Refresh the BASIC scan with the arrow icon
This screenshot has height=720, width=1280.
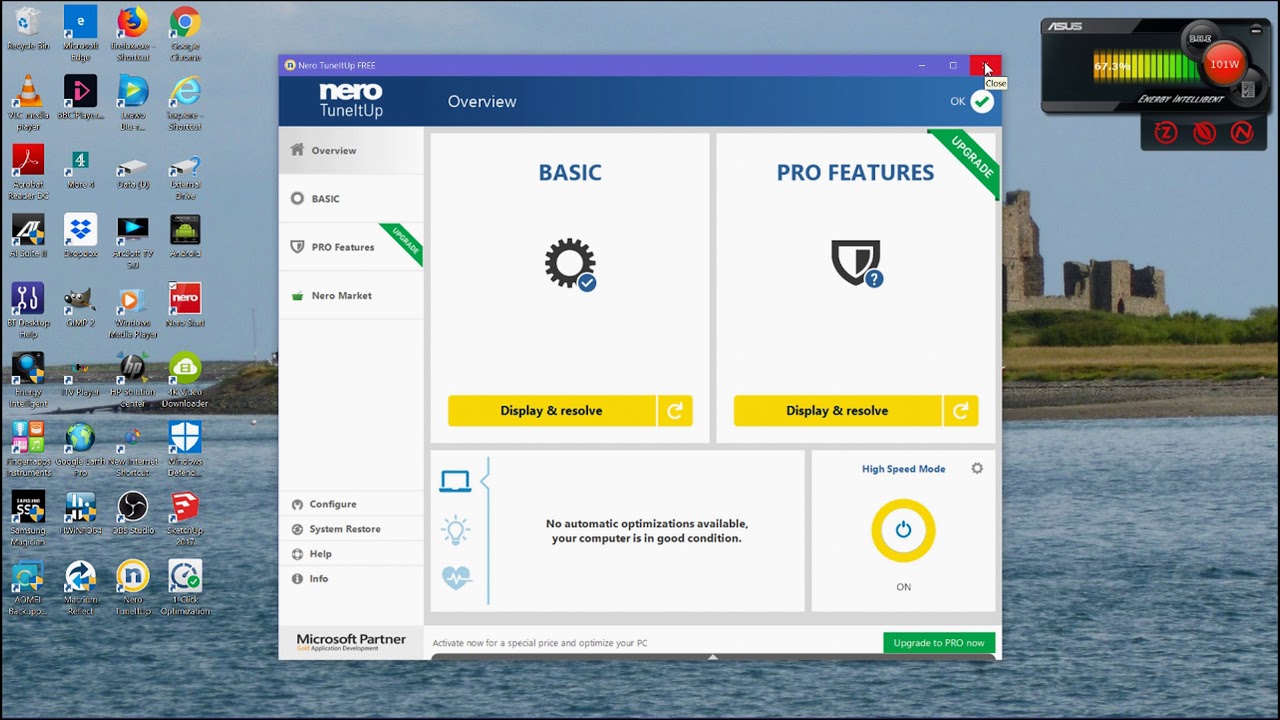[x=675, y=411]
